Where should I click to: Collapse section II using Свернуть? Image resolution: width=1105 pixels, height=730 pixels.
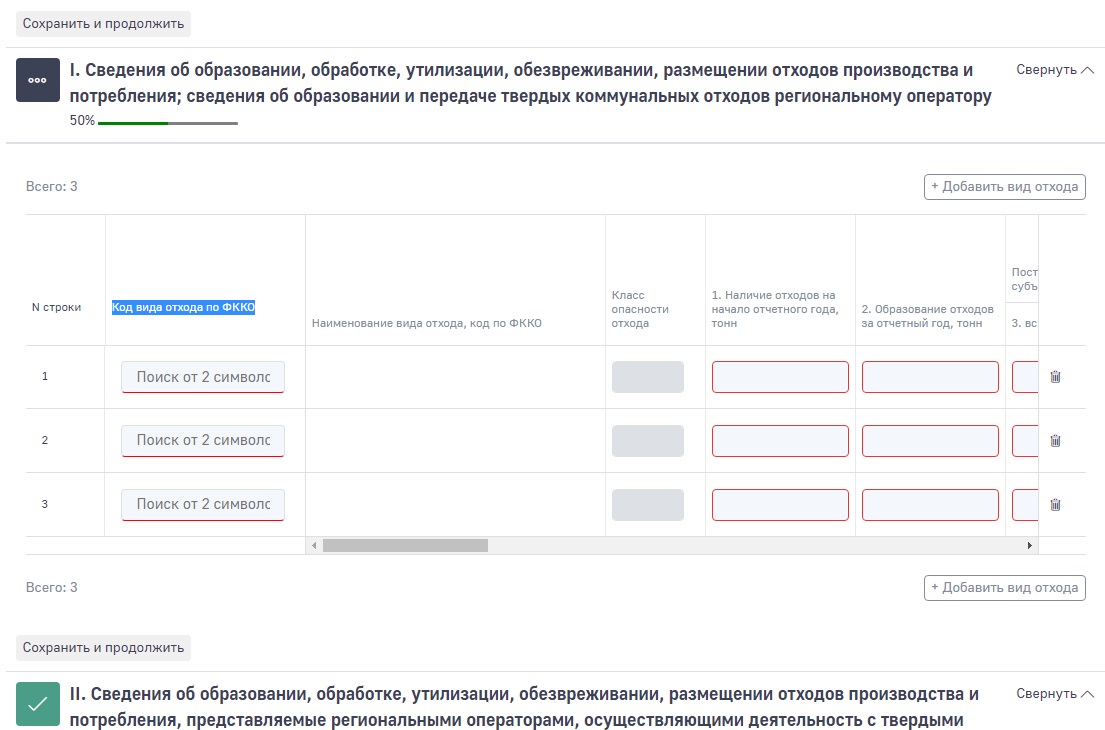click(x=1054, y=694)
